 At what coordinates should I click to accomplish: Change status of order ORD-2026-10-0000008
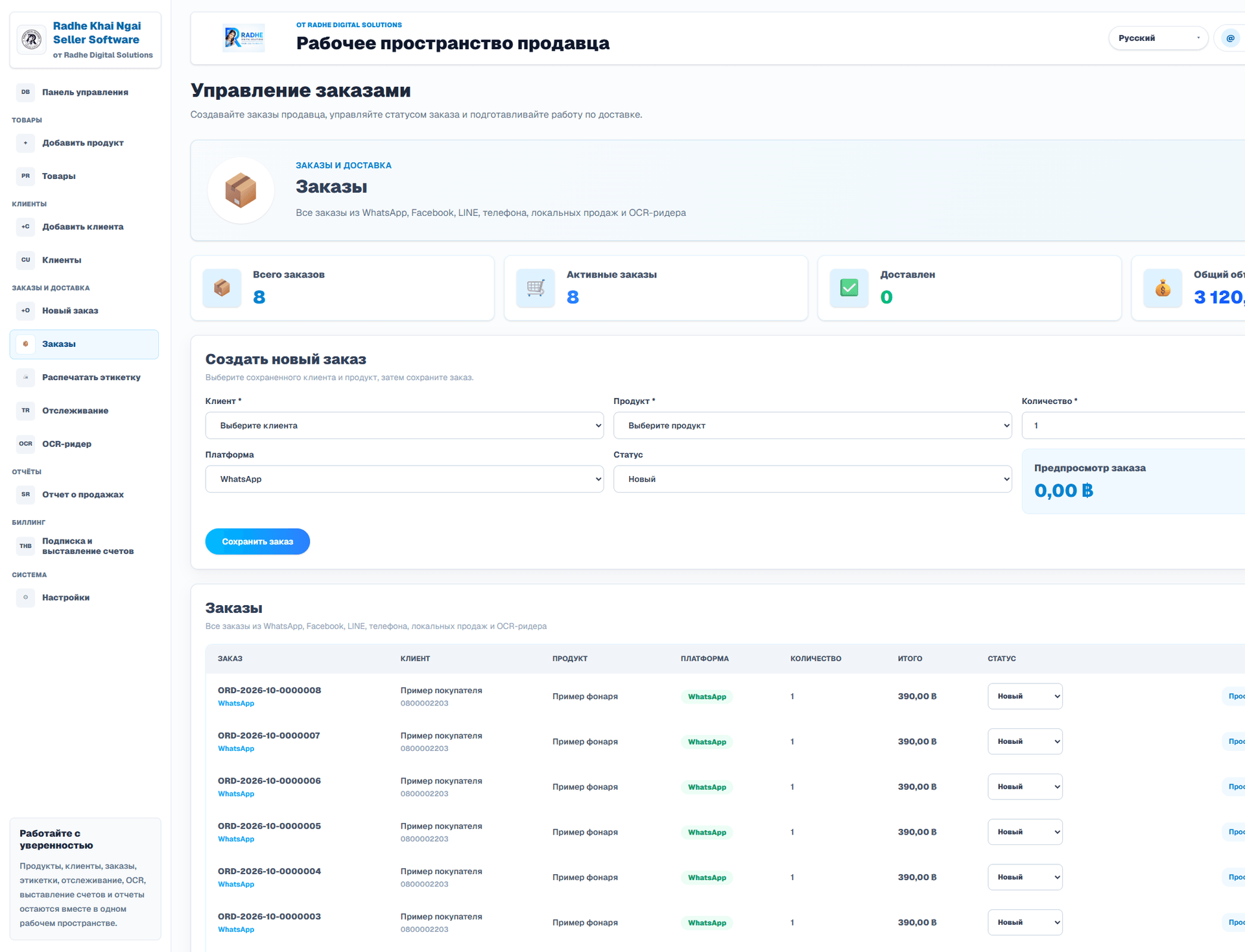click(1025, 696)
